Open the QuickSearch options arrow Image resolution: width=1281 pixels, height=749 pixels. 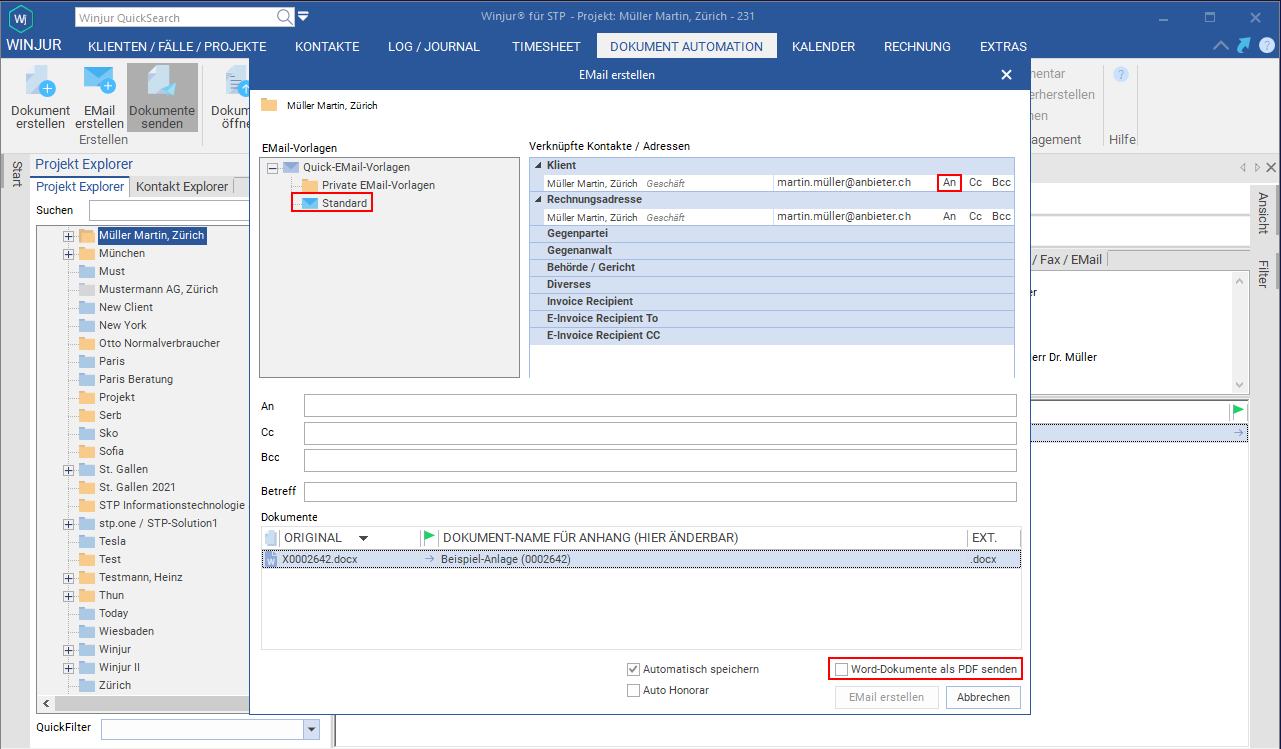pos(303,17)
